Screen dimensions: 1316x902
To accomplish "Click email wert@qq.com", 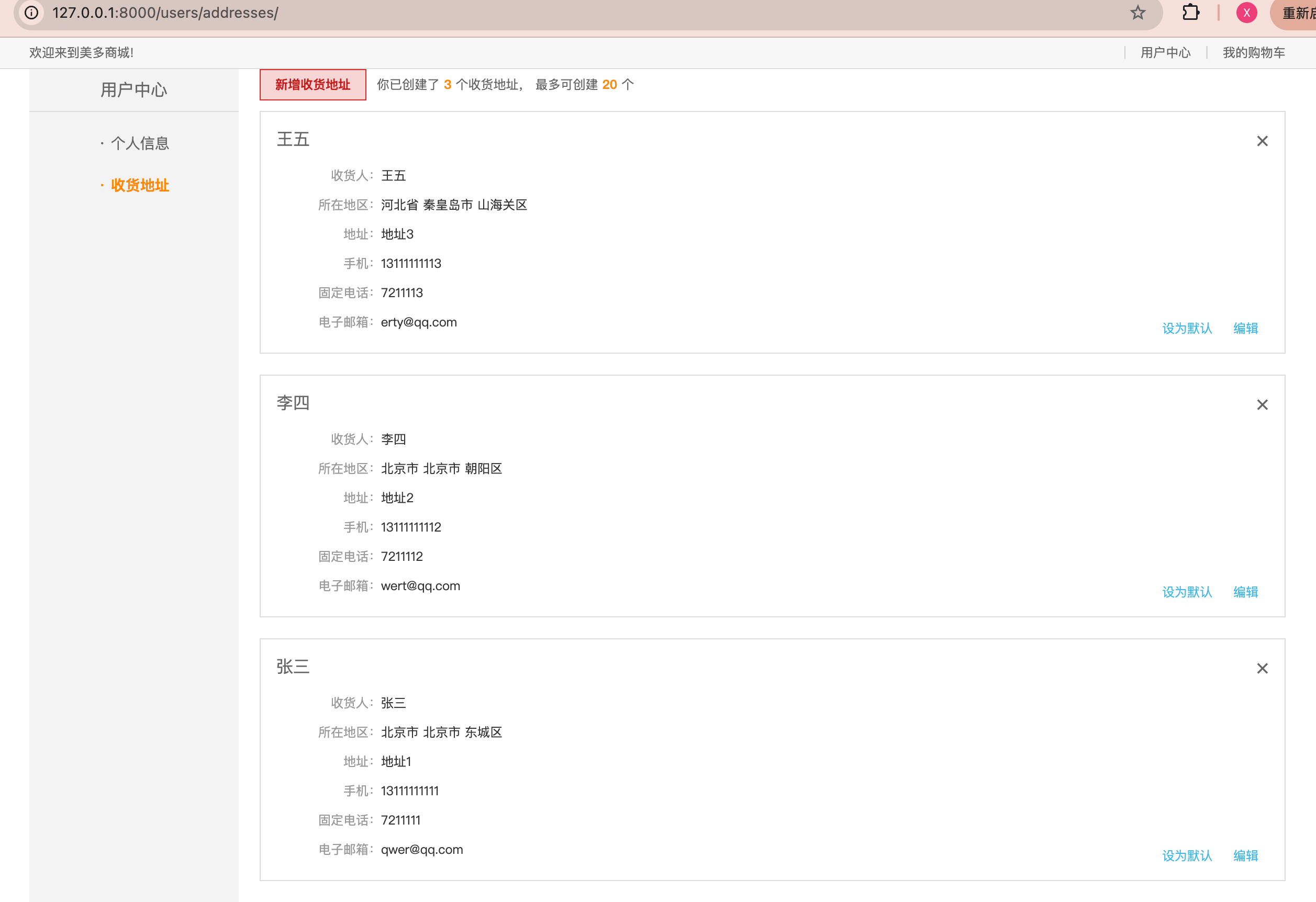I will pos(420,586).
